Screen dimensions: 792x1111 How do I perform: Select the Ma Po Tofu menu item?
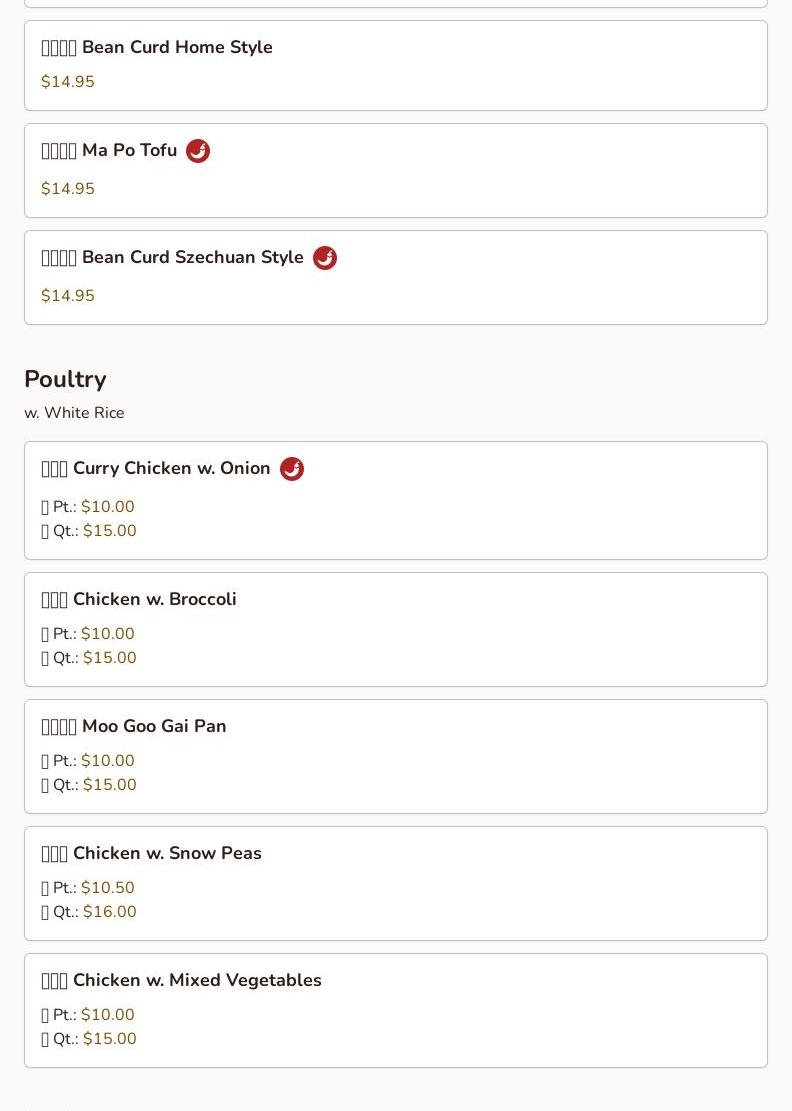129,151
